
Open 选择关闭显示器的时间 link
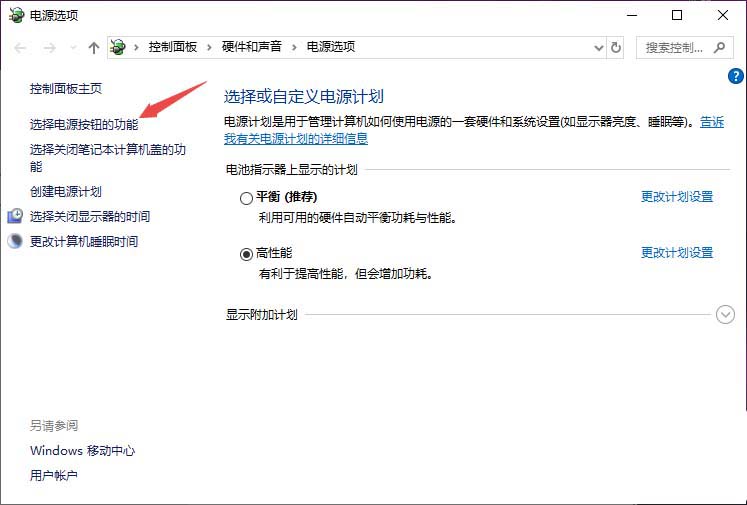click(90, 217)
